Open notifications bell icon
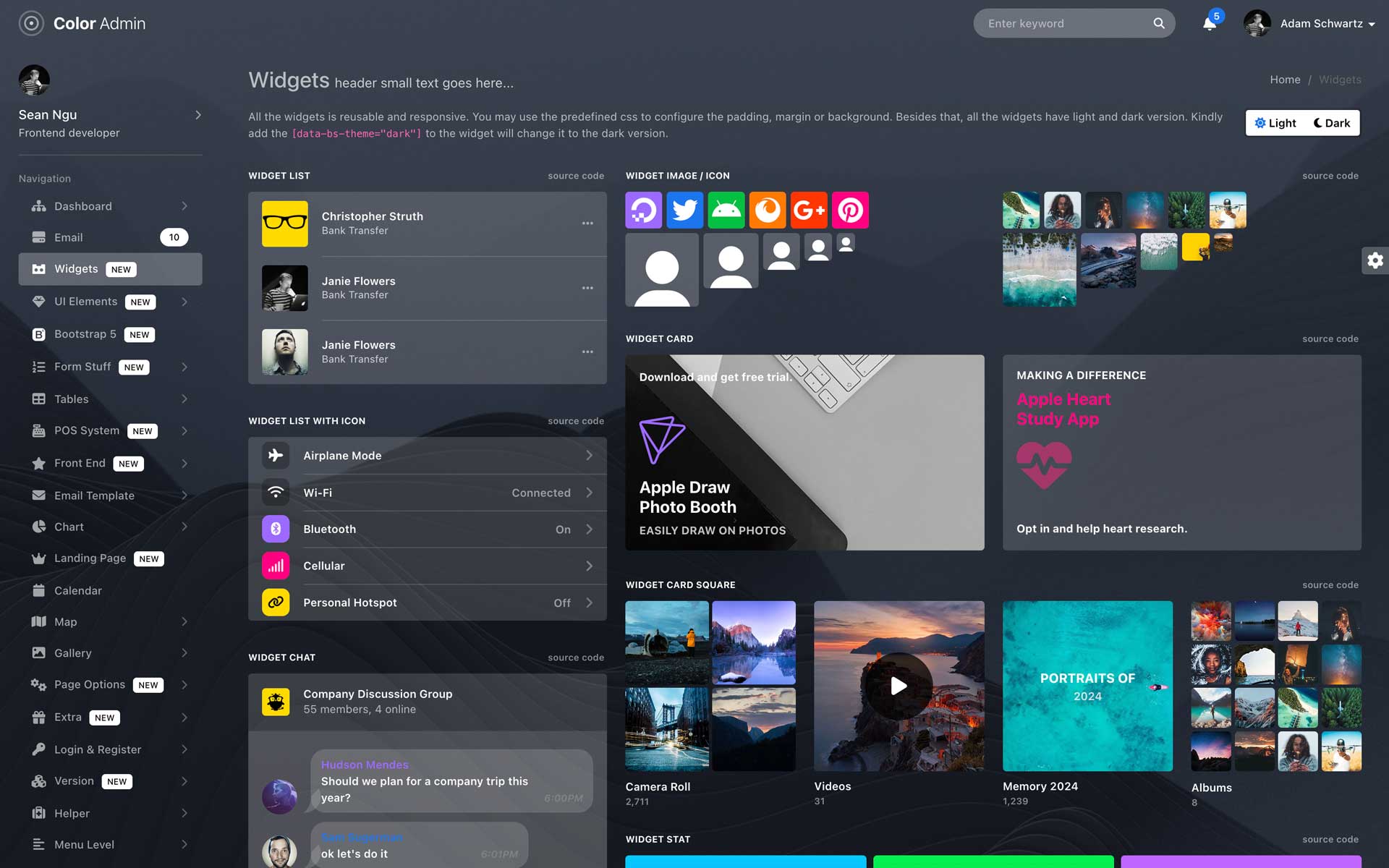Screen dimensions: 1389x868 pyautogui.click(x=1209, y=24)
